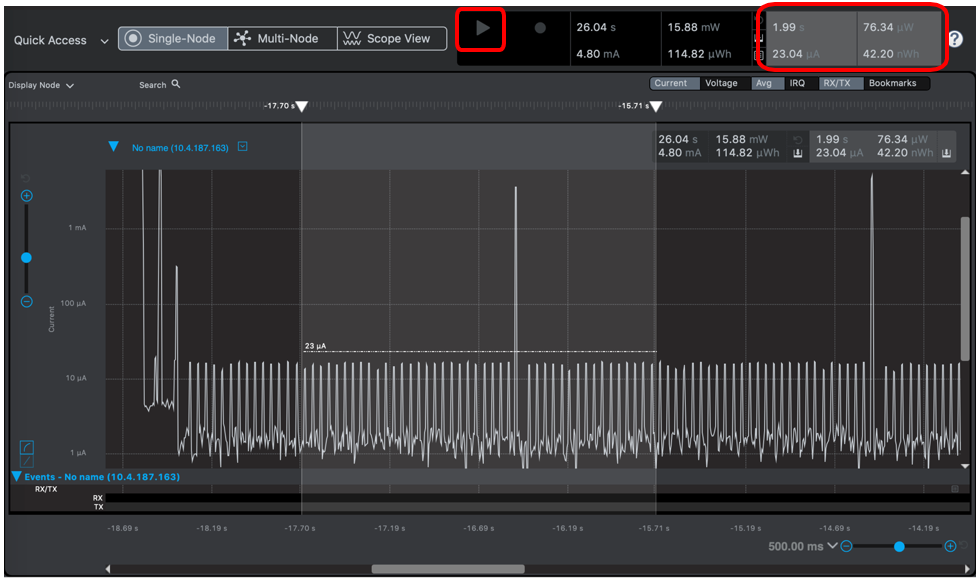Viewport: 980px width, 582px height.
Task: Click the horizontal time zoom slider handle
Action: (x=899, y=546)
